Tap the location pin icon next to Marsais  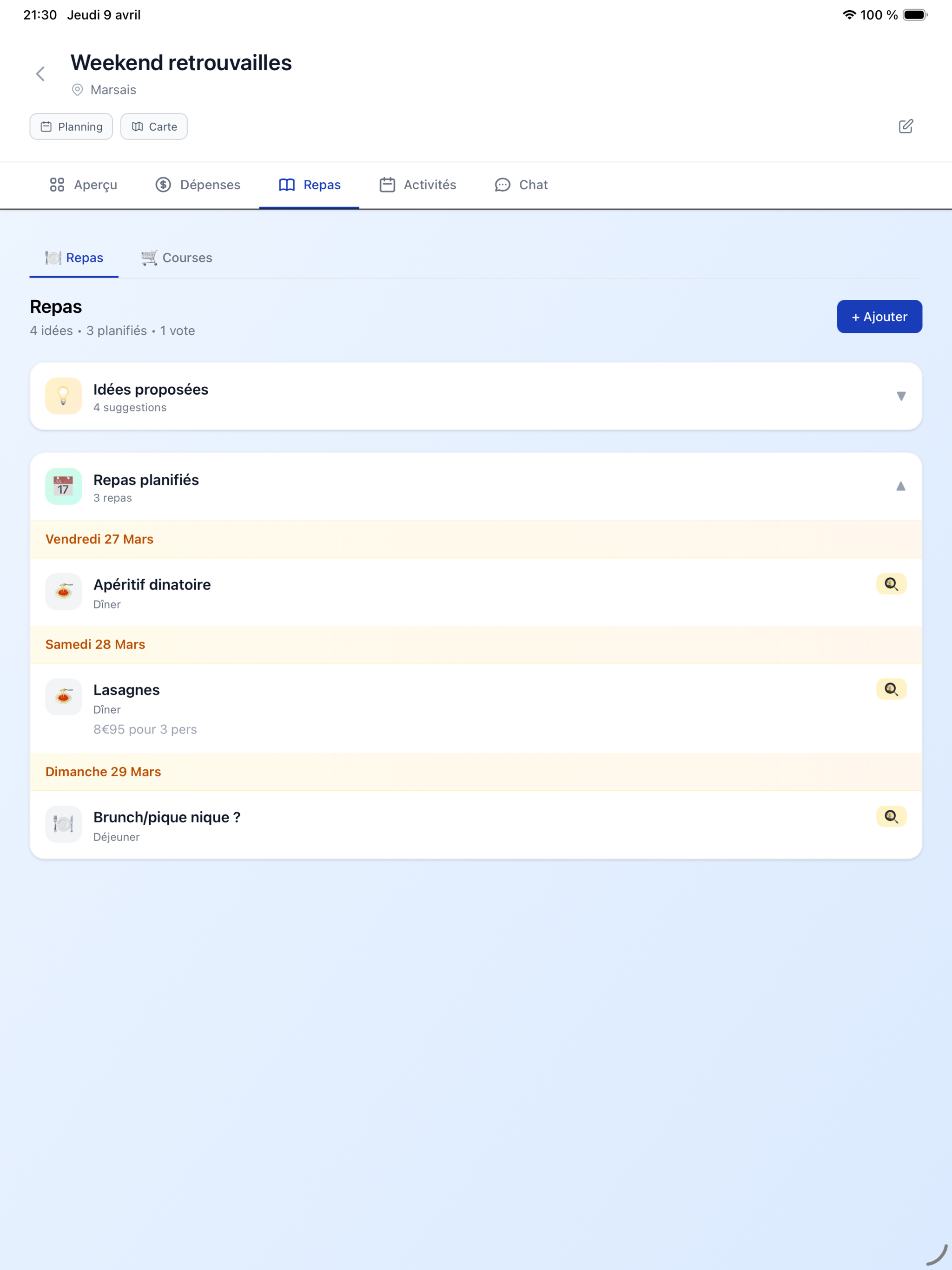pyautogui.click(x=78, y=90)
